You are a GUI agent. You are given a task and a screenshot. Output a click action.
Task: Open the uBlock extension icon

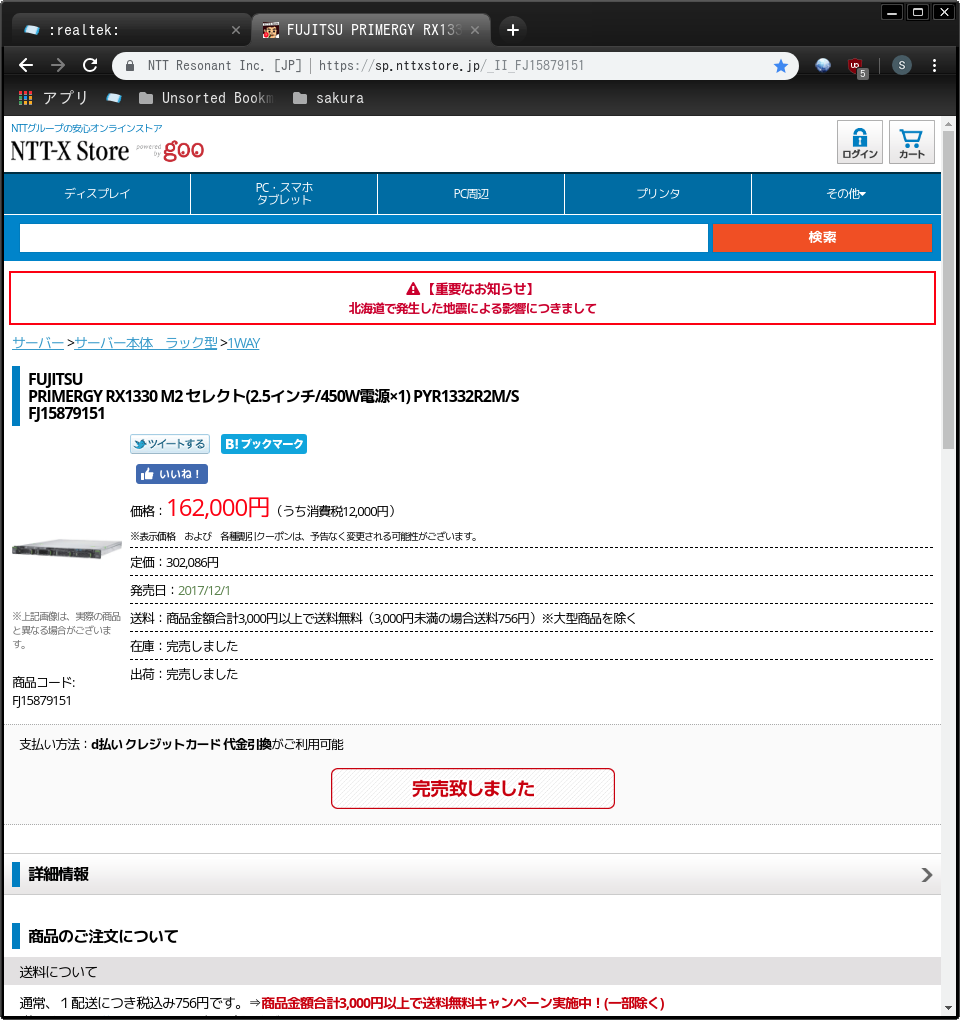(x=857, y=66)
